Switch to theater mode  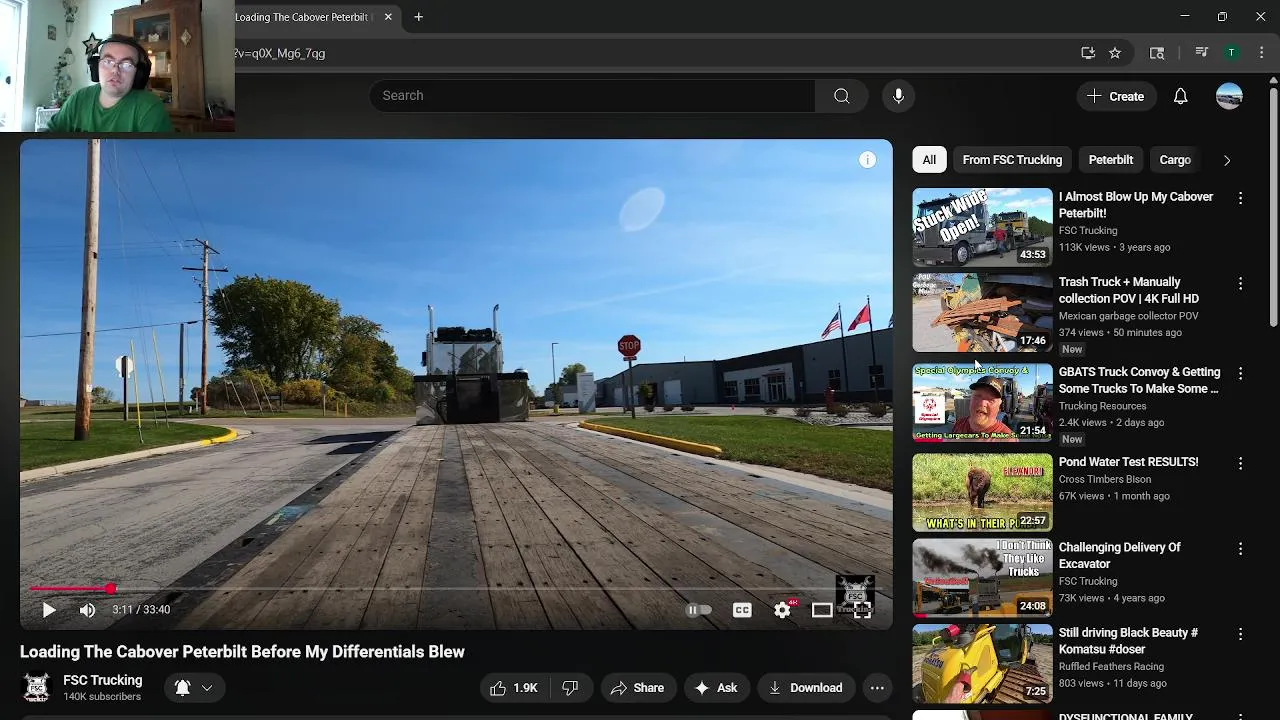tap(822, 610)
